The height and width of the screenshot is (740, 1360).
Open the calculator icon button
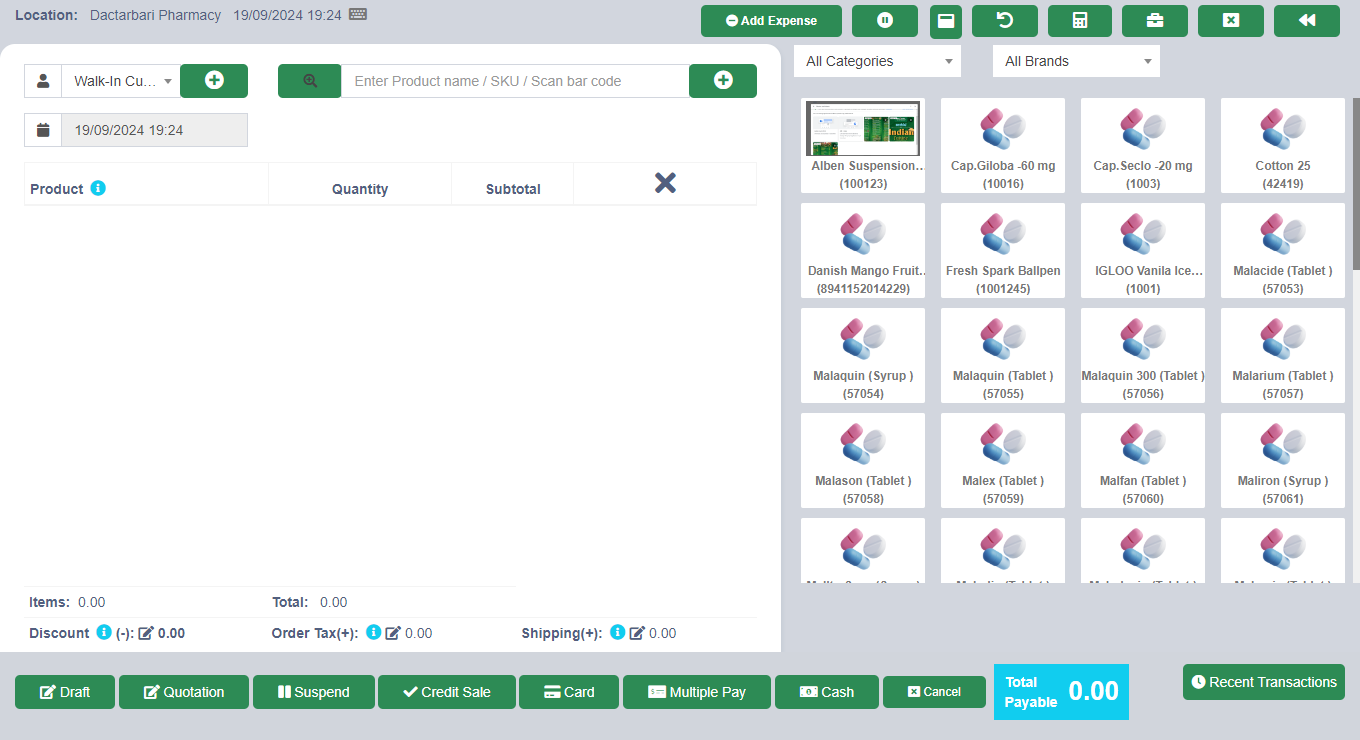[1079, 21]
